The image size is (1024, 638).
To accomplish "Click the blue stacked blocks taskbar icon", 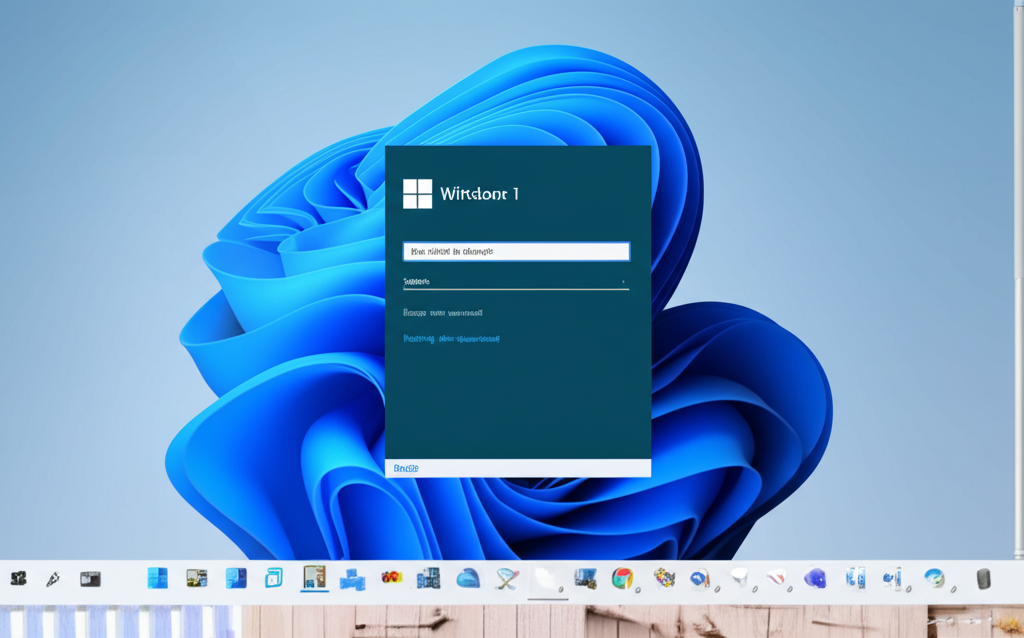I will pos(352,579).
